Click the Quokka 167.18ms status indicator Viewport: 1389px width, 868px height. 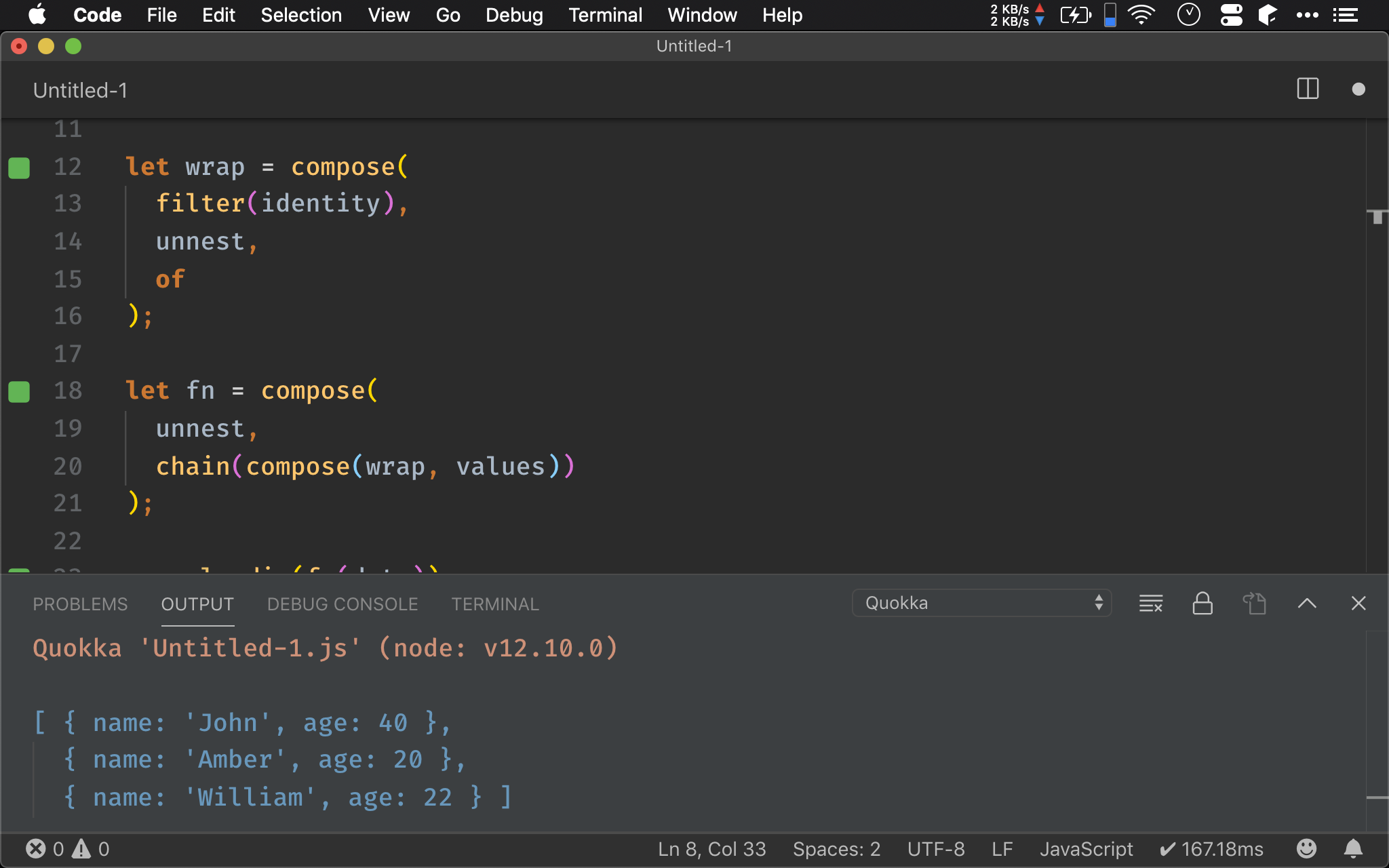pos(1211,849)
